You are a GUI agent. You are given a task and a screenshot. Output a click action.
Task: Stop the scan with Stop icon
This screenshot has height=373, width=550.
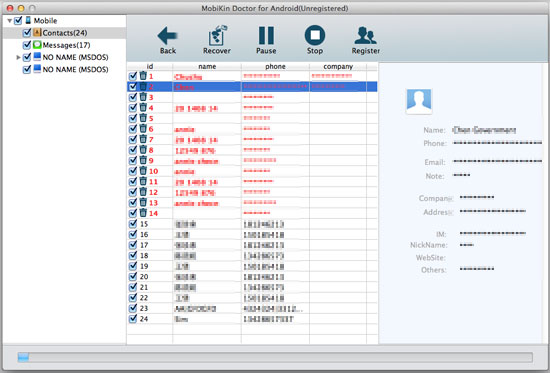click(x=315, y=35)
